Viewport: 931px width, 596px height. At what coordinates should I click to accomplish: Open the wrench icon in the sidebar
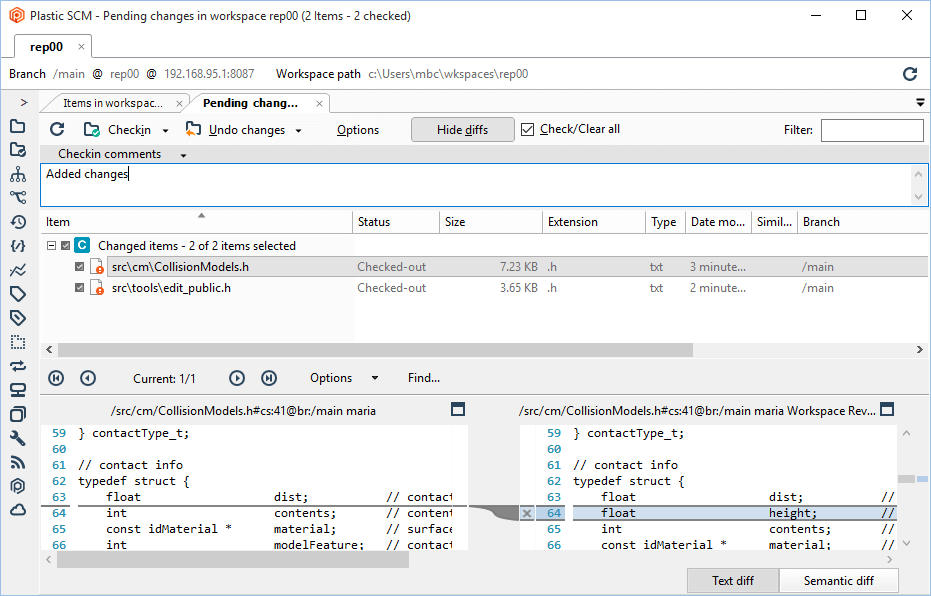tap(18, 438)
